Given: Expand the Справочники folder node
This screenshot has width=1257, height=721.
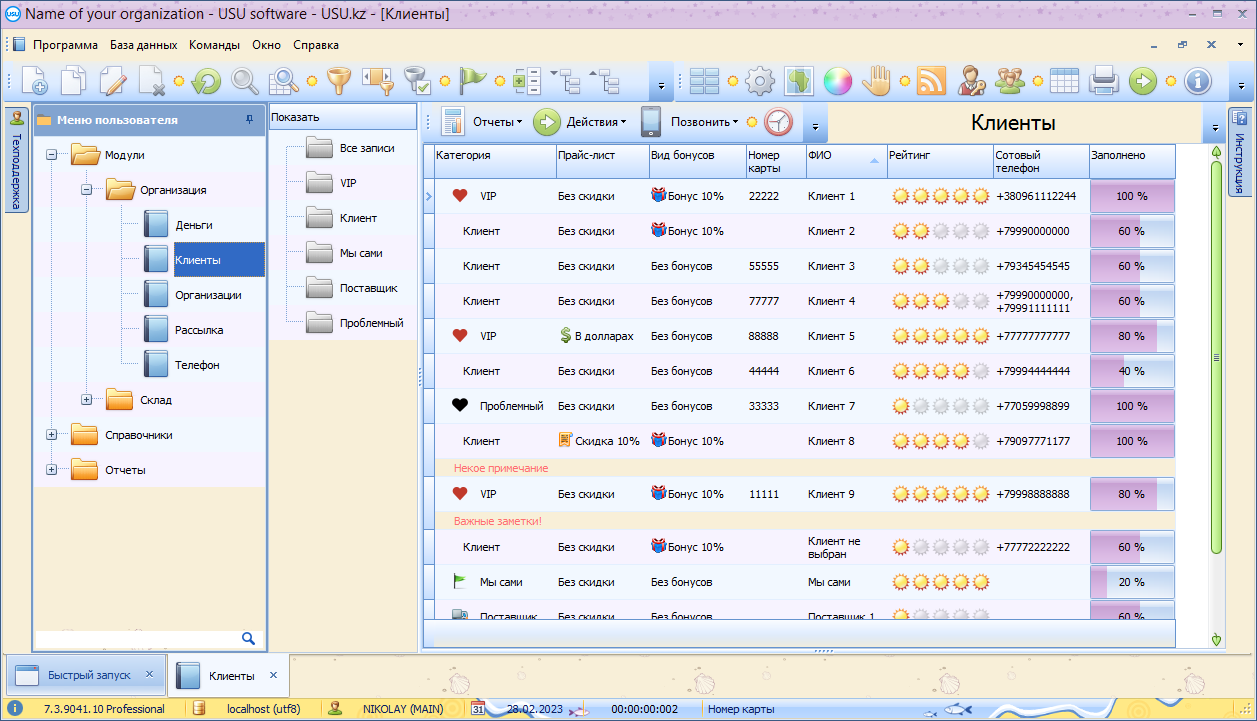Looking at the screenshot, I should [51, 435].
